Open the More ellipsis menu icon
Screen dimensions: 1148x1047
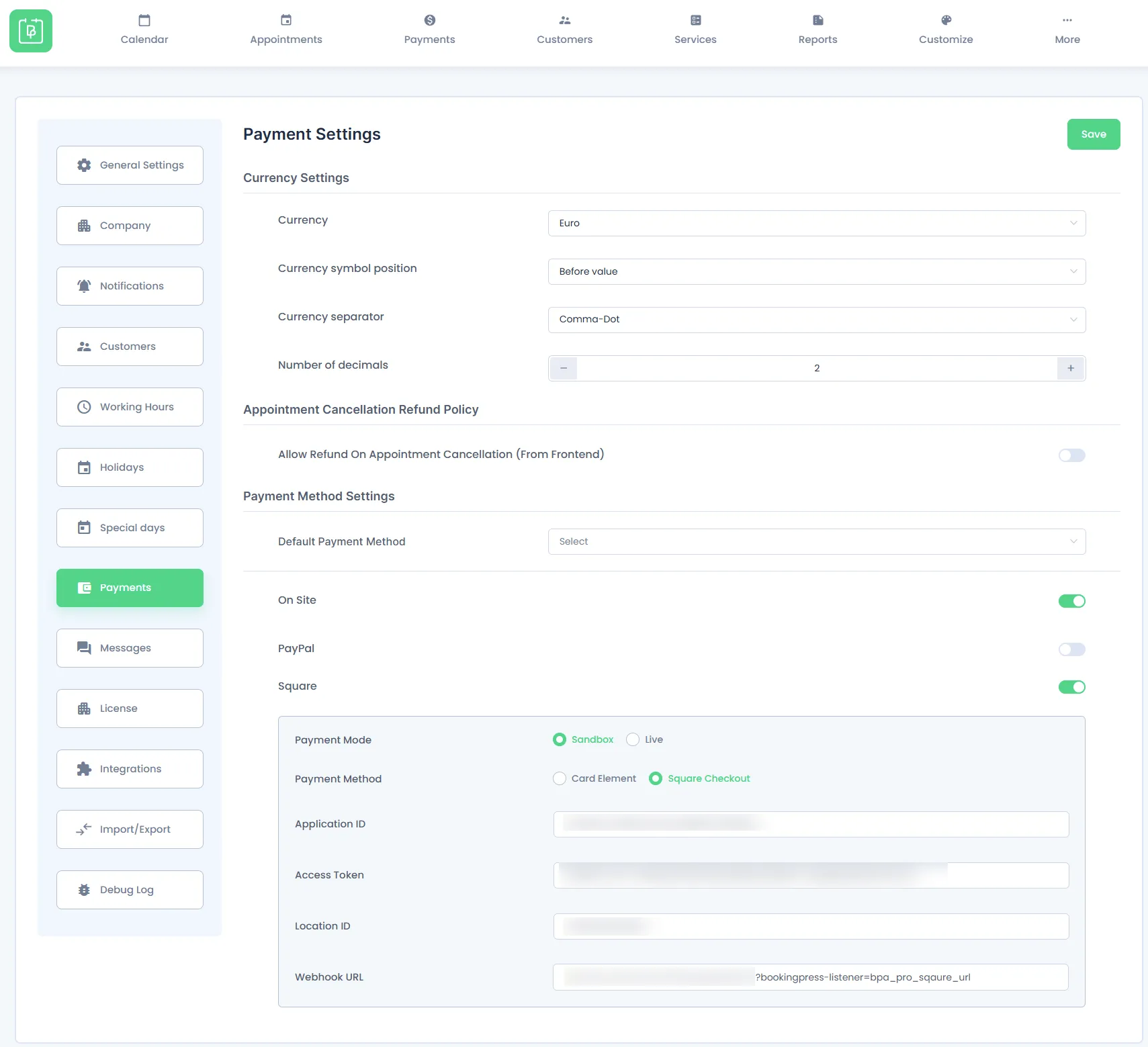click(x=1067, y=20)
